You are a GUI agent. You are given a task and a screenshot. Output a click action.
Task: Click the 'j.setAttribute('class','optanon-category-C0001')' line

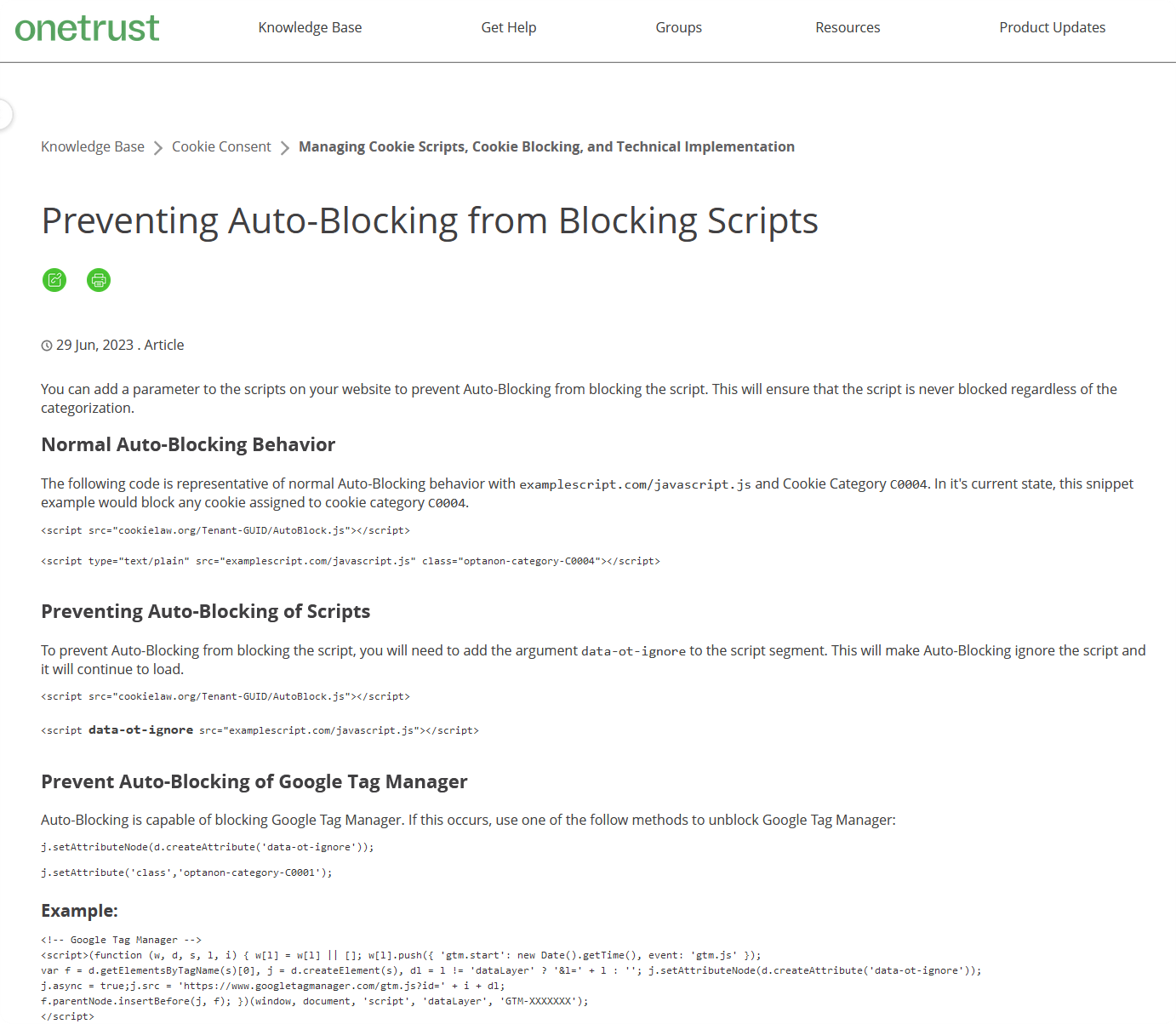point(186,872)
